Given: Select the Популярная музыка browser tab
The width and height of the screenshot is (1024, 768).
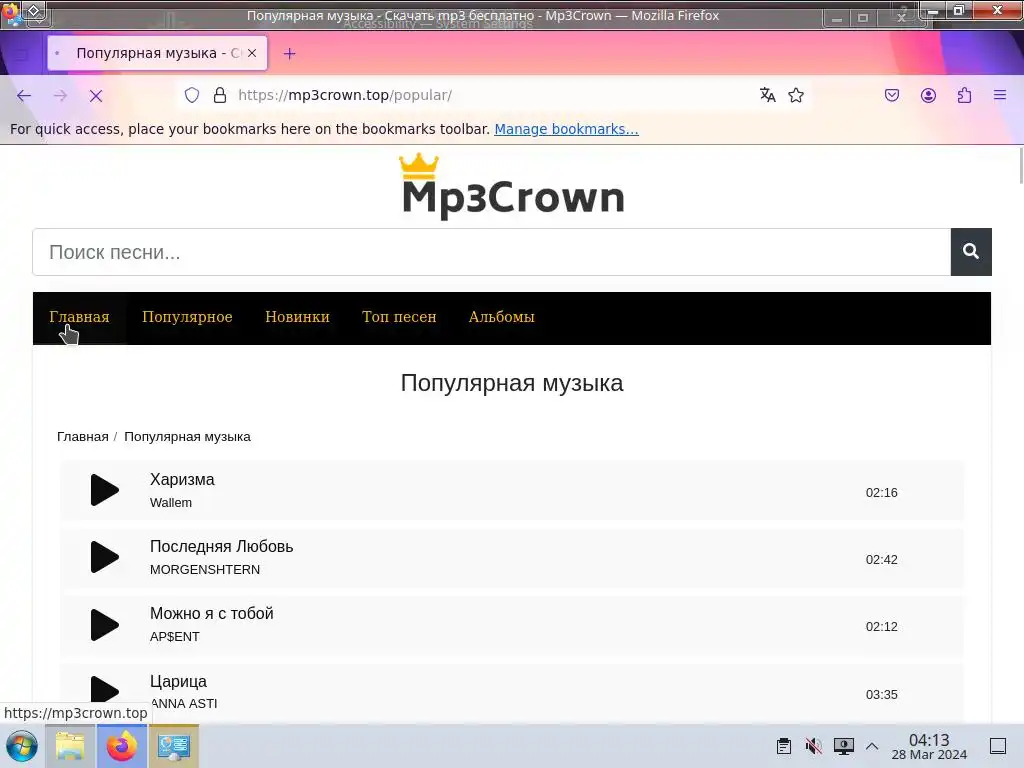Looking at the screenshot, I should pos(157,53).
